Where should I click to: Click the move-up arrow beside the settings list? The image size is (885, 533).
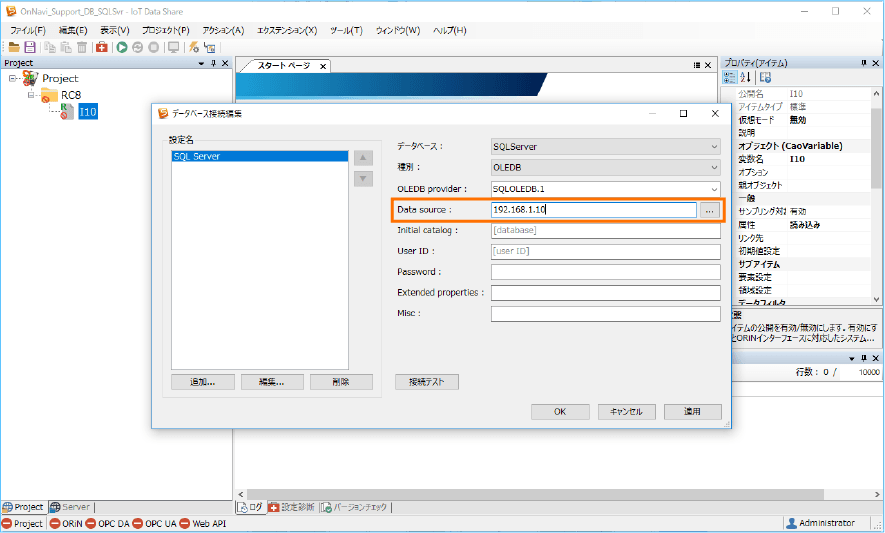click(364, 158)
